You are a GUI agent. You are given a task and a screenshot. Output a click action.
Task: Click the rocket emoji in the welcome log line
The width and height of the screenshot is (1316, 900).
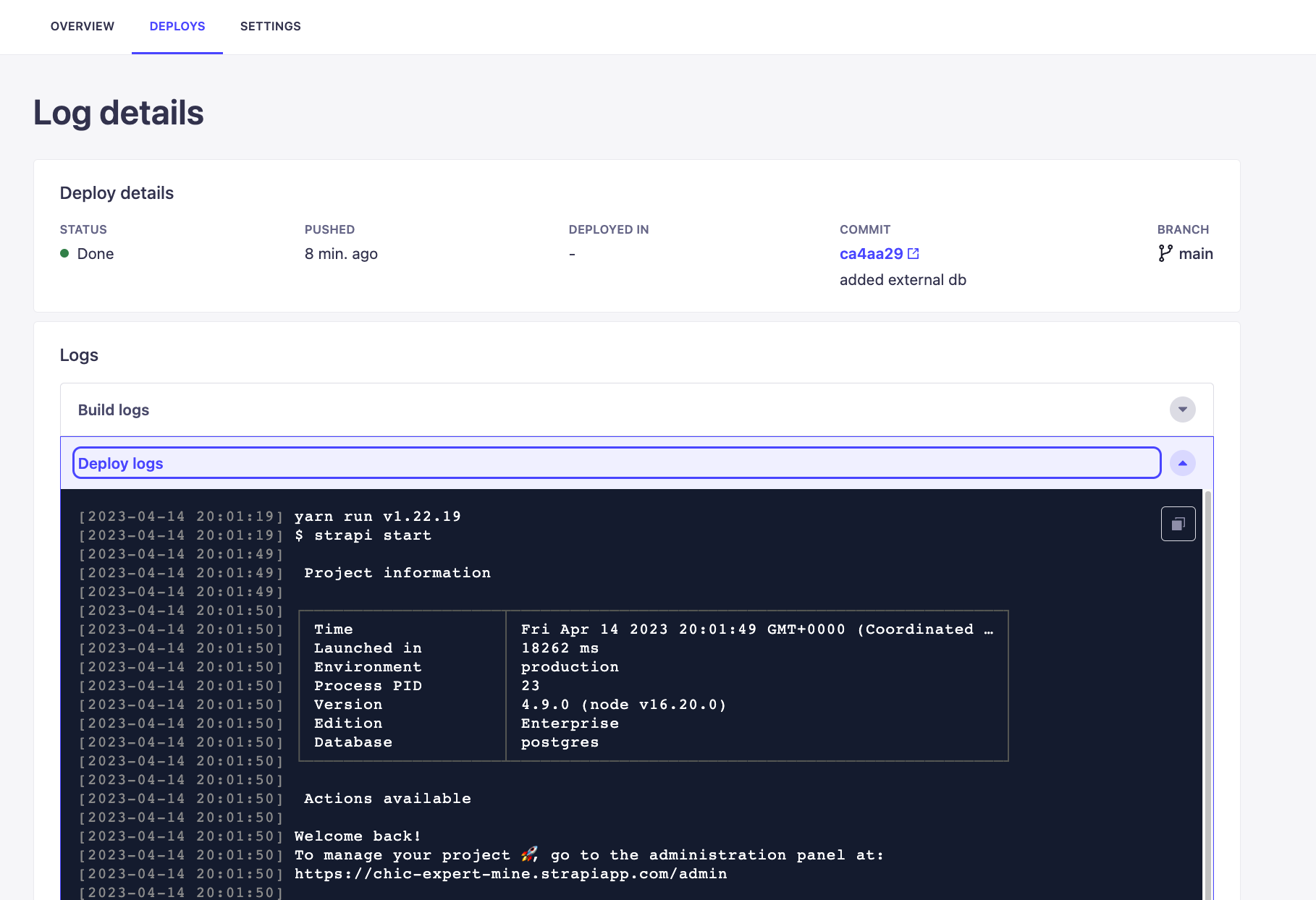[x=529, y=855]
